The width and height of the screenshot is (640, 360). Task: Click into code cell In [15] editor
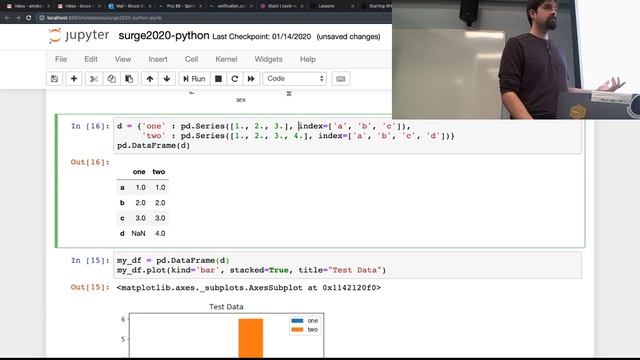click(347, 265)
